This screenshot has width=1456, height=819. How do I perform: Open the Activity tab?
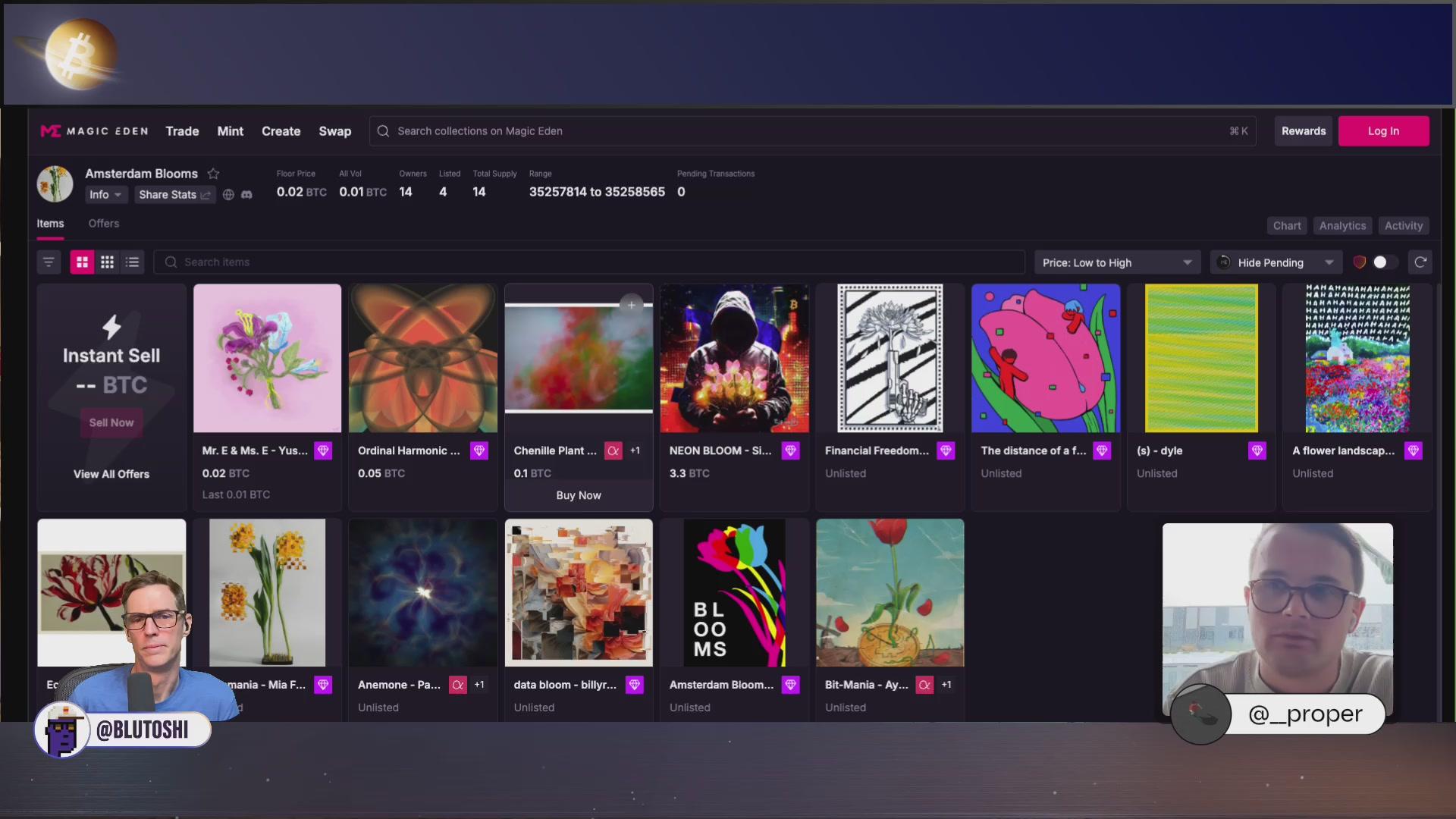click(x=1403, y=226)
